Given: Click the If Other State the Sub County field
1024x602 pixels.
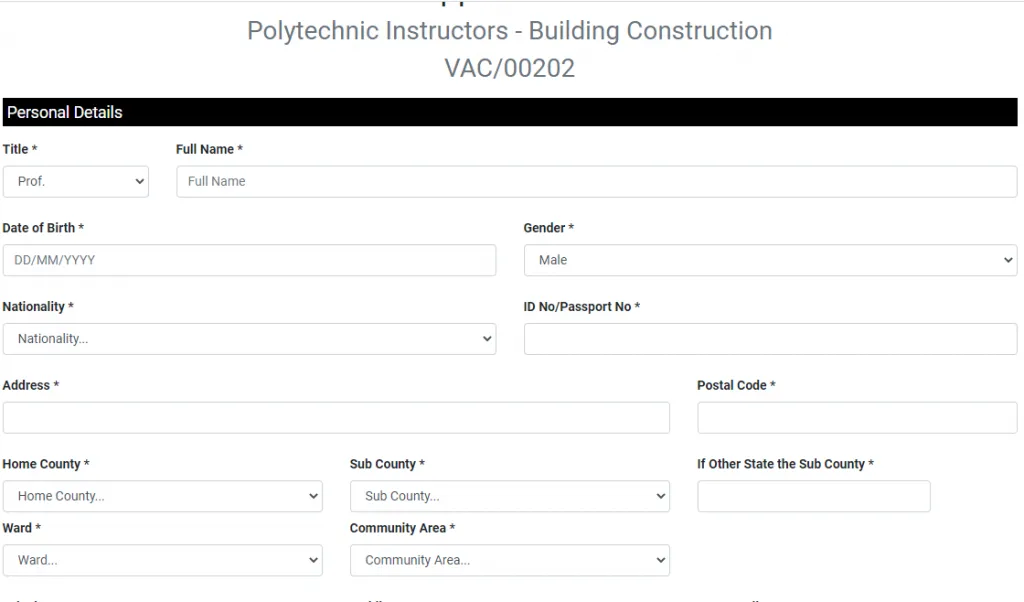Looking at the screenshot, I should [x=813, y=497].
